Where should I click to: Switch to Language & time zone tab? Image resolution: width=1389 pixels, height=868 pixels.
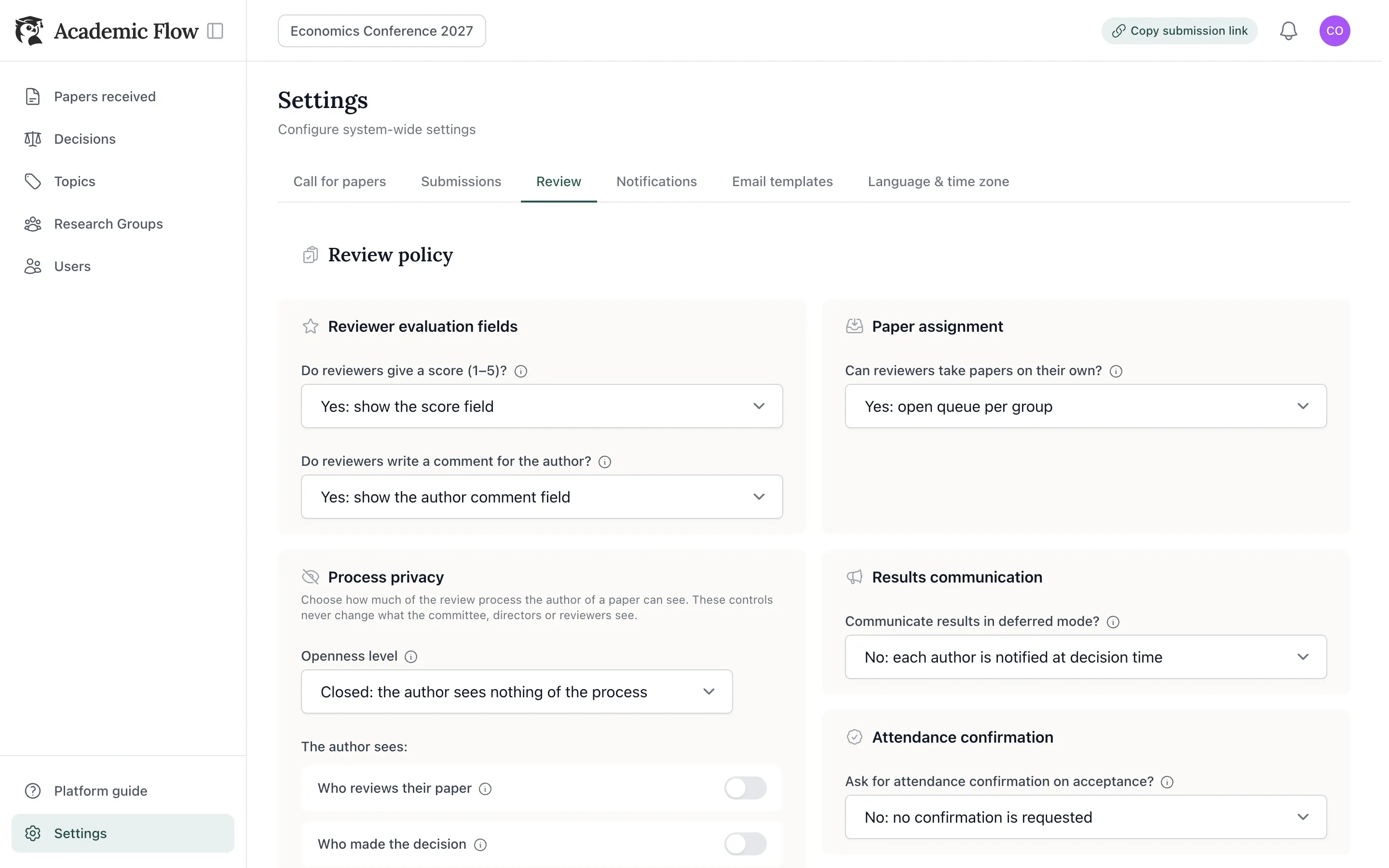coord(938,181)
